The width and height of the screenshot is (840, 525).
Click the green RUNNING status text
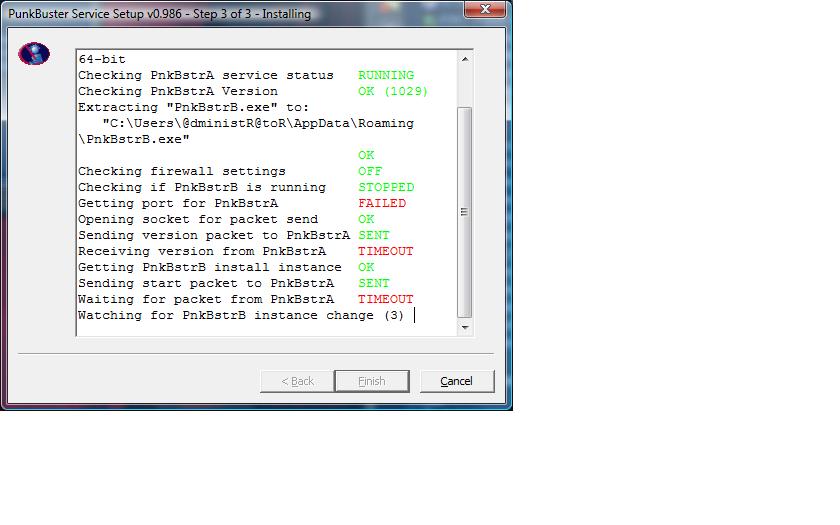(386, 75)
